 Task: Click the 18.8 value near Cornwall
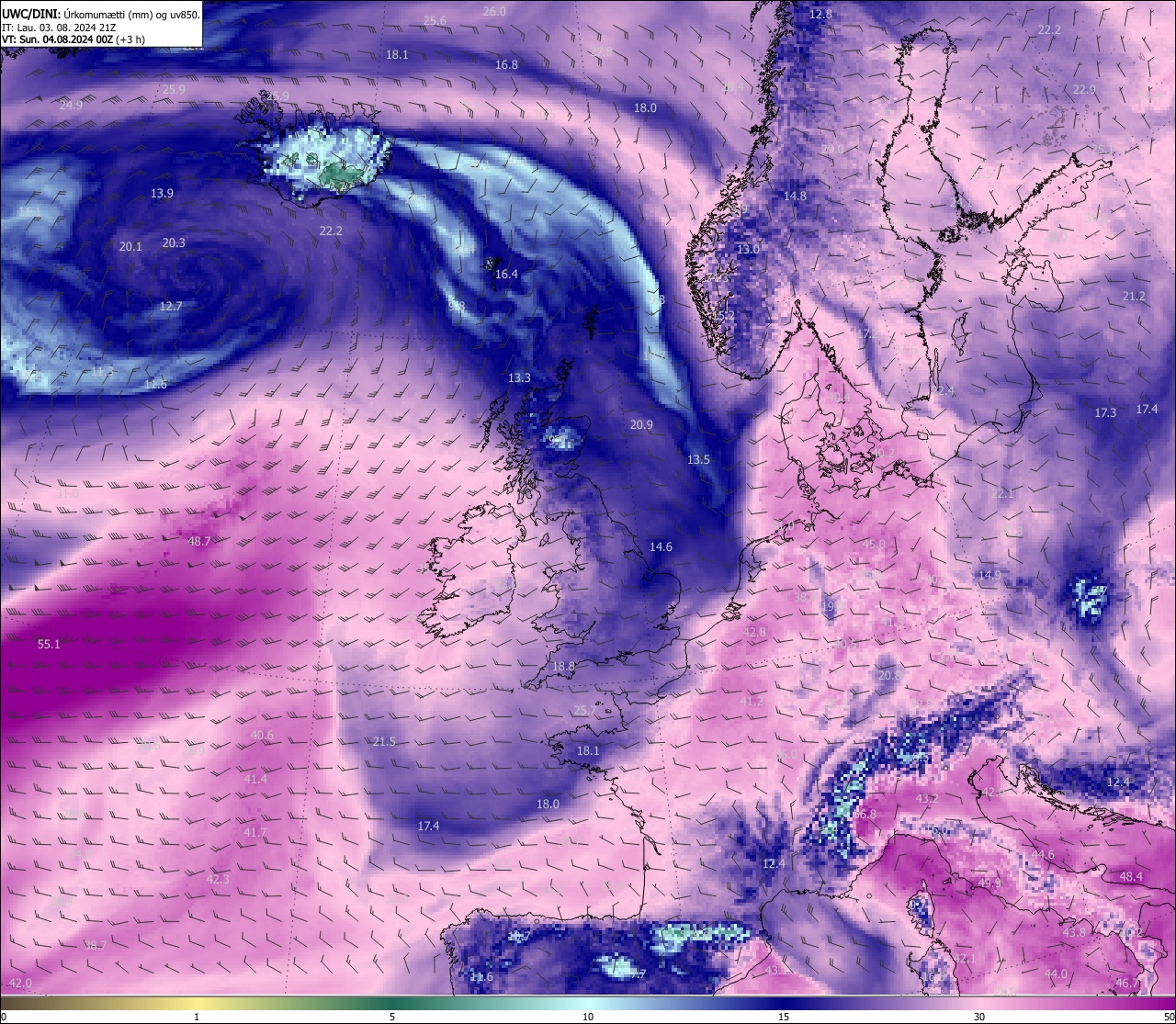pos(563,667)
